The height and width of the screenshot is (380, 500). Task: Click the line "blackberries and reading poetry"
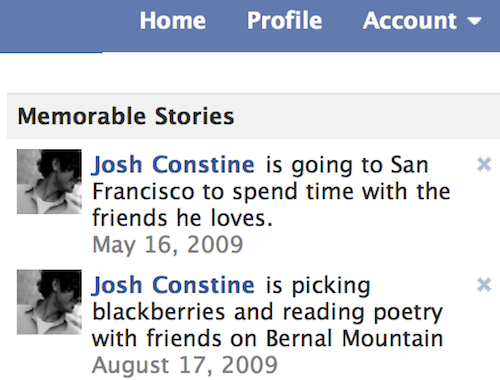pos(267,313)
